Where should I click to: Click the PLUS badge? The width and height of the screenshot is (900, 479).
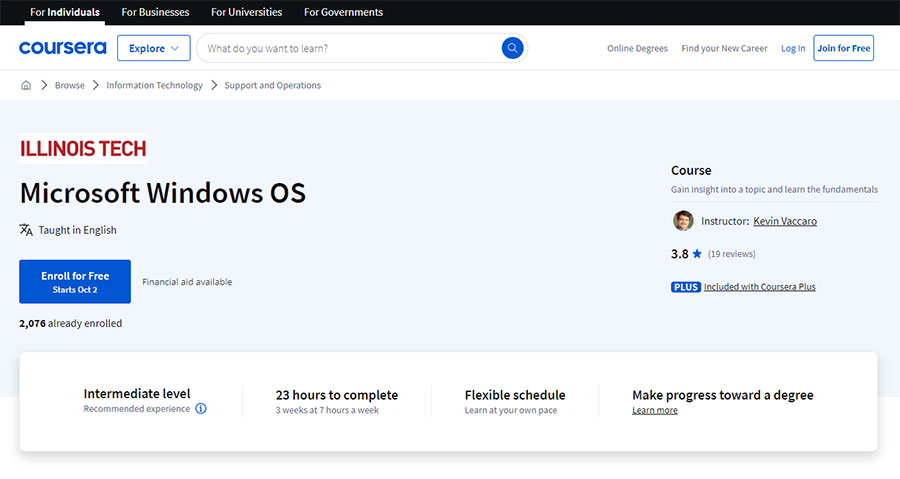click(685, 287)
